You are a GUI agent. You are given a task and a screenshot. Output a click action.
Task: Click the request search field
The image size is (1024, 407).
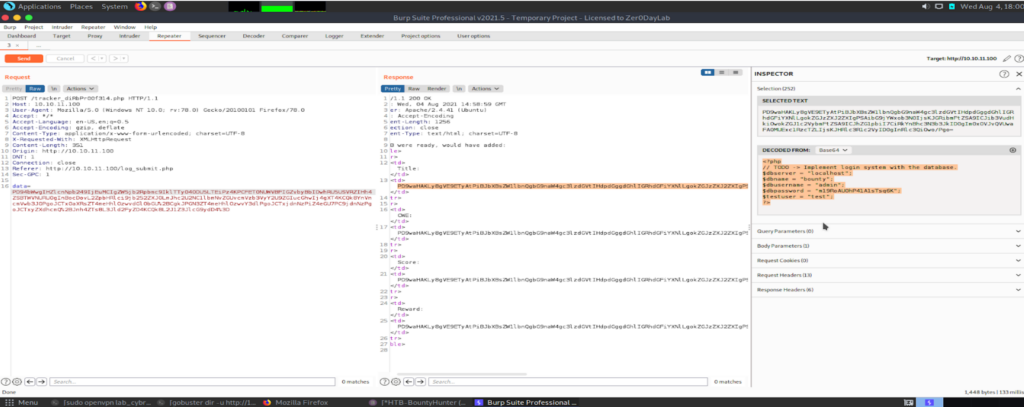(191, 381)
